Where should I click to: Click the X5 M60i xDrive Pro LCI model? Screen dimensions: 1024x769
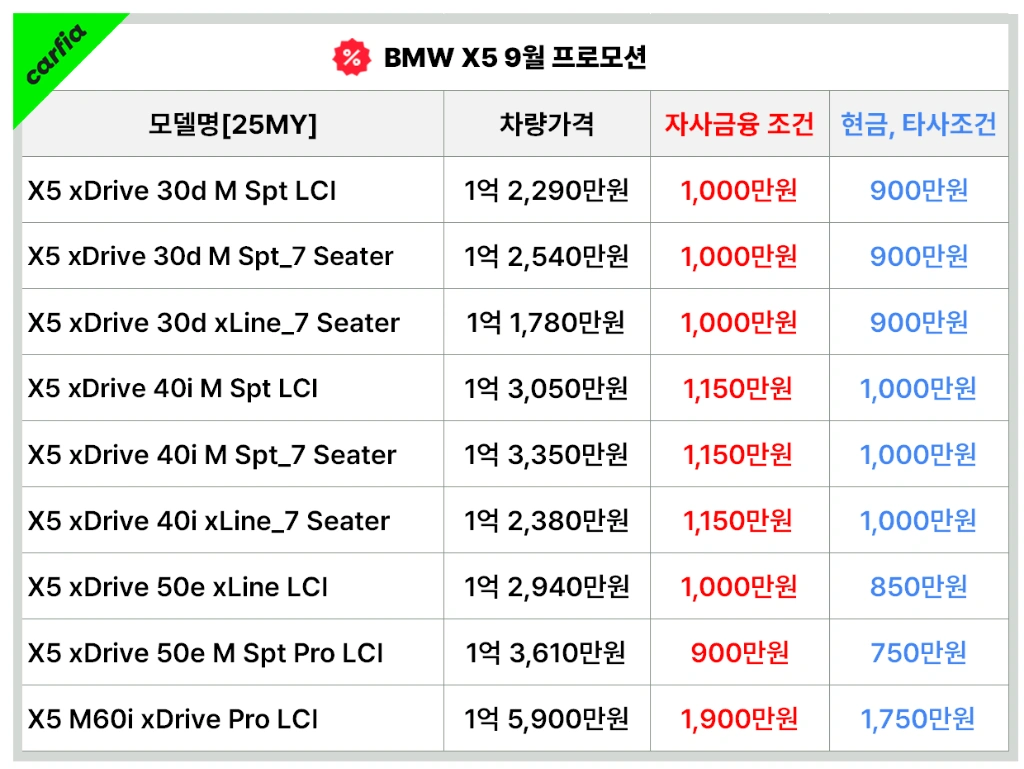point(173,718)
